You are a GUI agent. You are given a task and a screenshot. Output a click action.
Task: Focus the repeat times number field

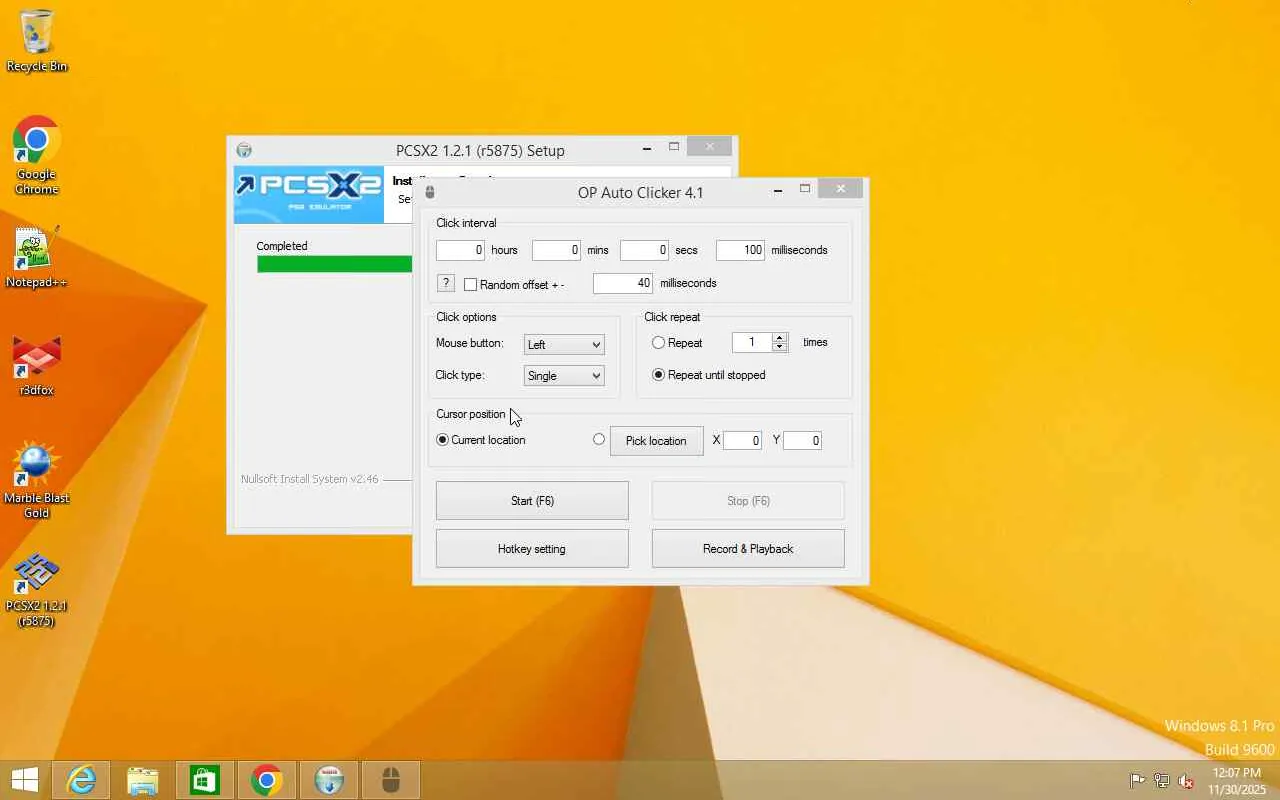pos(752,342)
